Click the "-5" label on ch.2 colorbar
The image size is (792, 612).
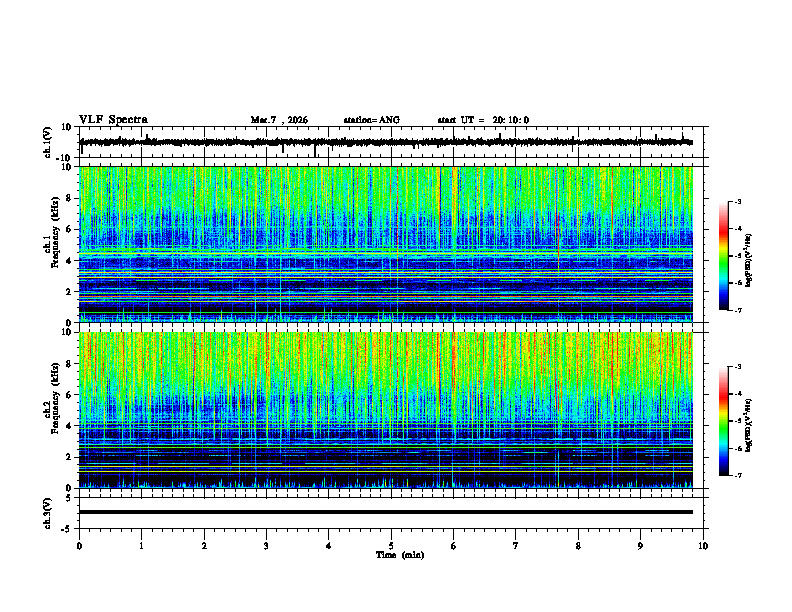click(738, 421)
